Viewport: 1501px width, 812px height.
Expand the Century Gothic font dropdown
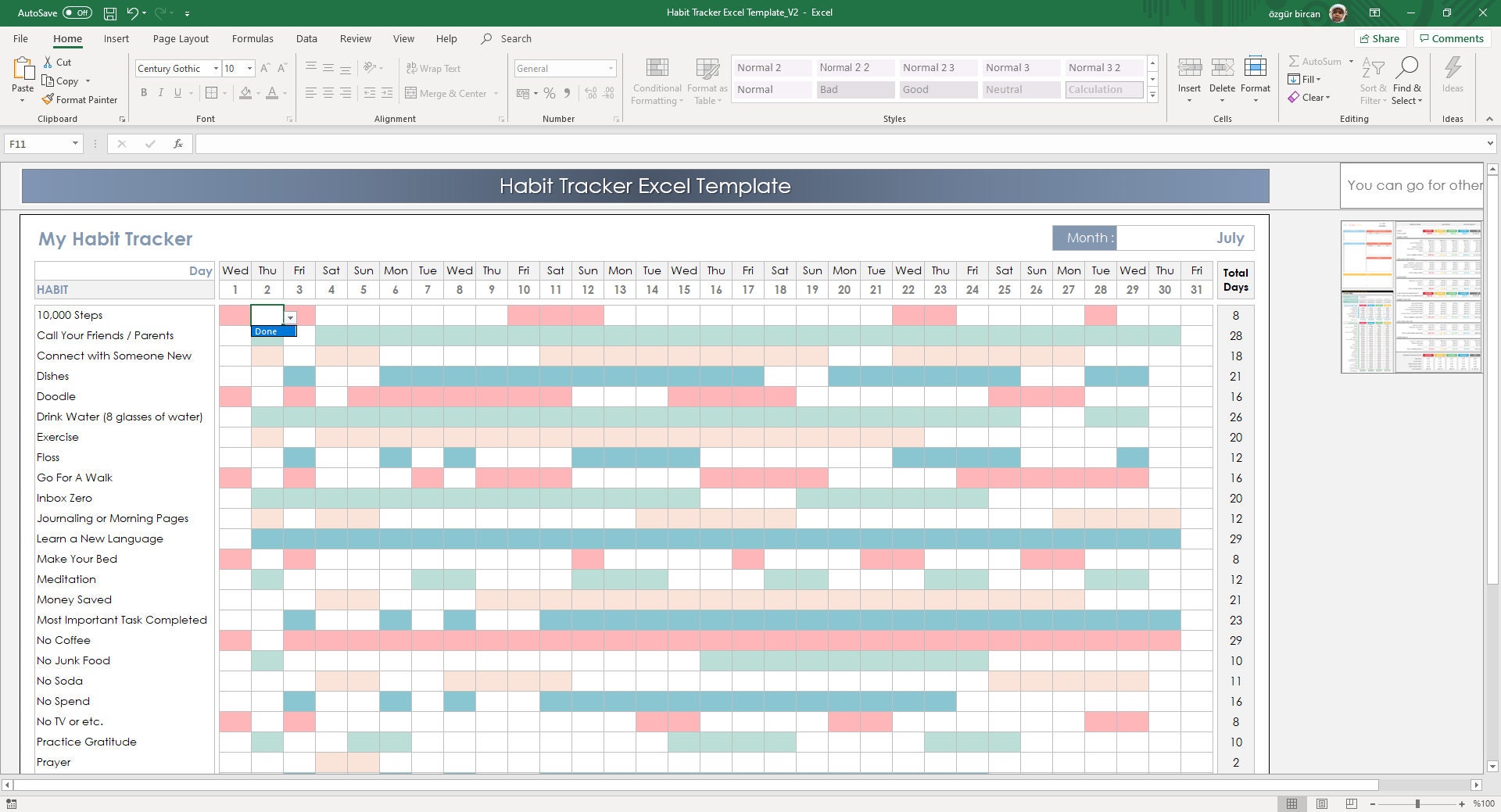(x=216, y=69)
